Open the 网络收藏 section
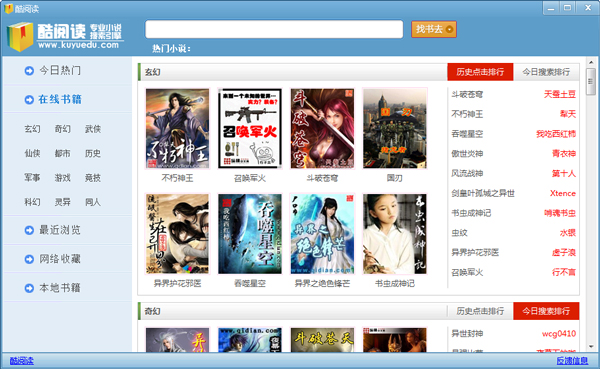The width and height of the screenshot is (600, 369). (x=60, y=259)
